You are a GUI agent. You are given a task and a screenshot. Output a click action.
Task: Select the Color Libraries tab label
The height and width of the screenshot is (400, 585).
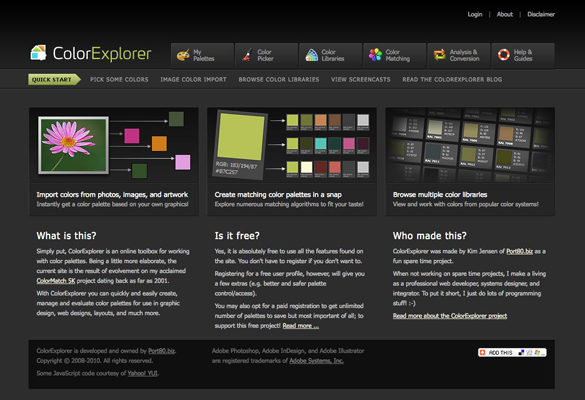coord(333,55)
